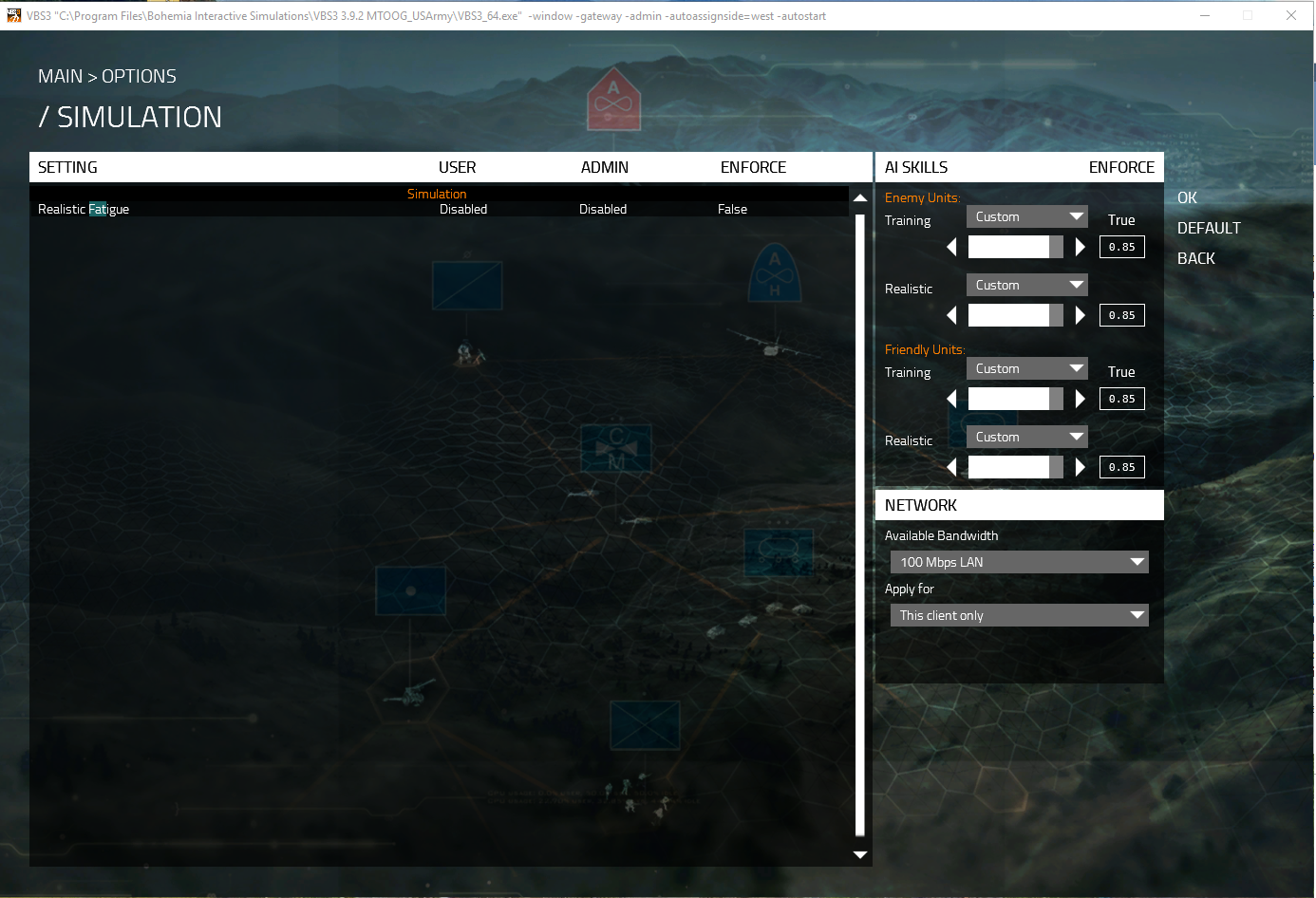Image resolution: width=1316 pixels, height=898 pixels.
Task: Close the VBS3 window
Action: [1291, 15]
